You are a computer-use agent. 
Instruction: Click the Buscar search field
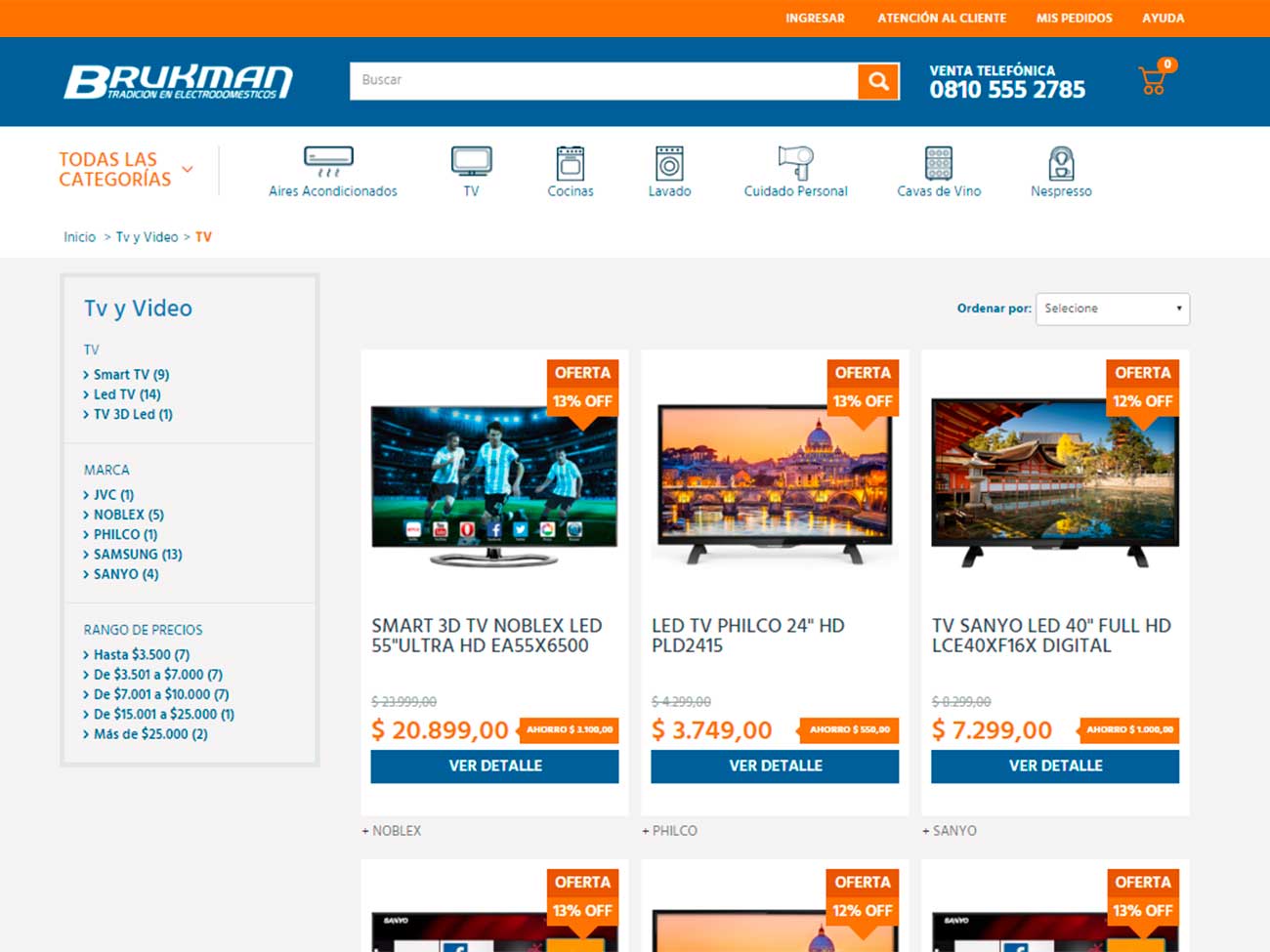(x=604, y=81)
